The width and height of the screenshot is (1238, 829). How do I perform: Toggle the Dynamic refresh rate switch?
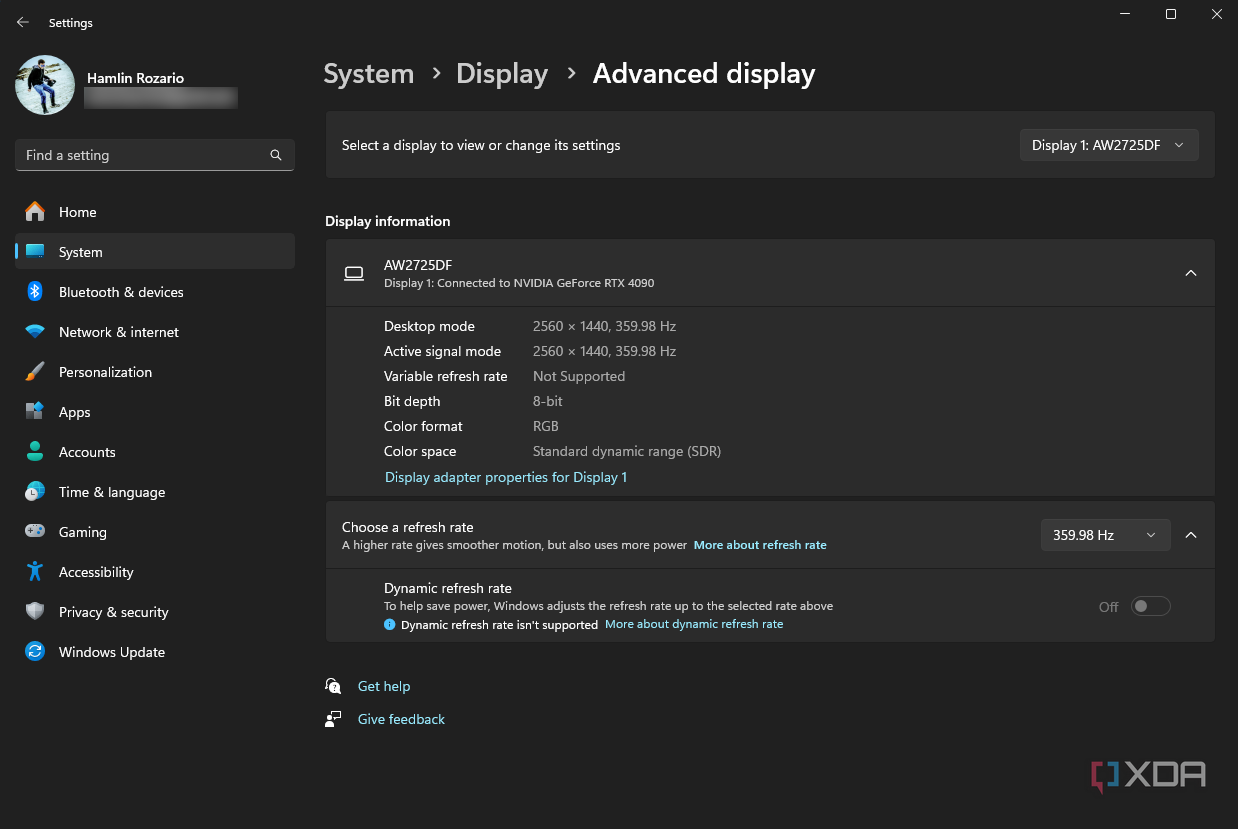(1150, 607)
